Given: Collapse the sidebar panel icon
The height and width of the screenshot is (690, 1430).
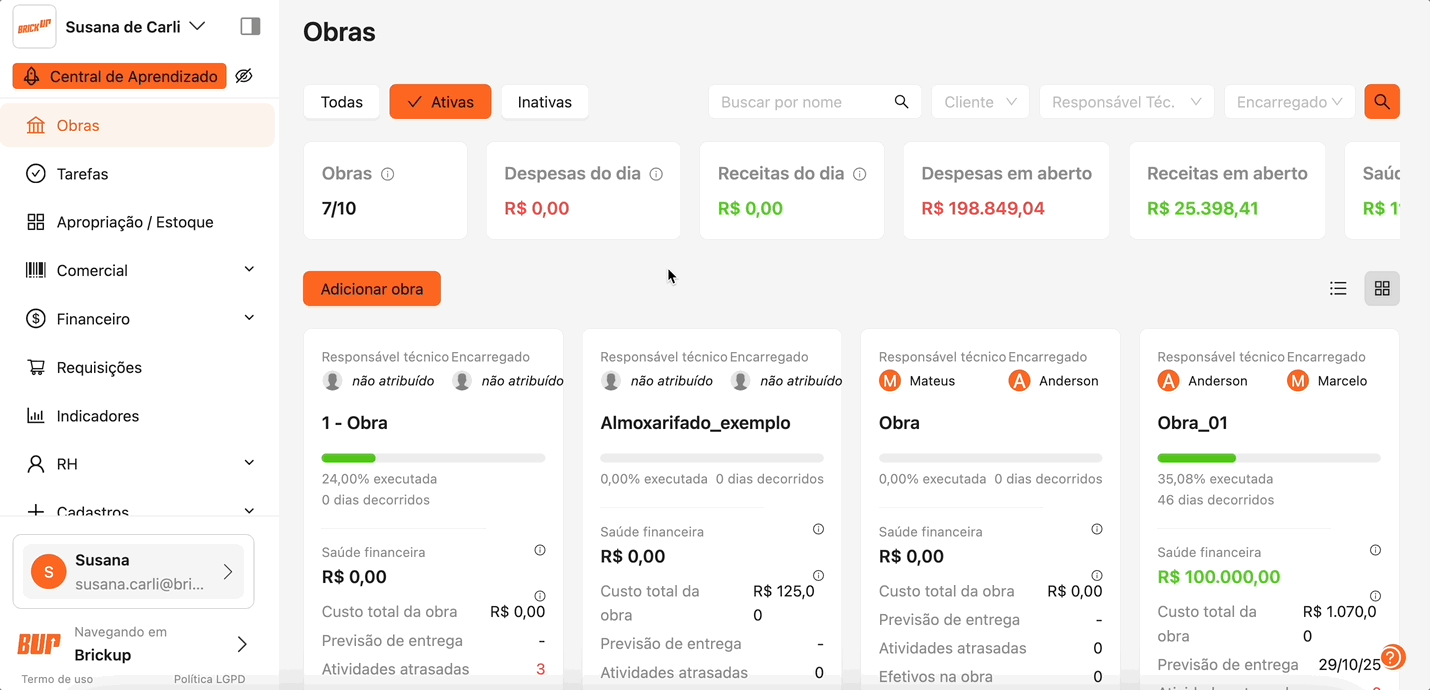Looking at the screenshot, I should 250,27.
